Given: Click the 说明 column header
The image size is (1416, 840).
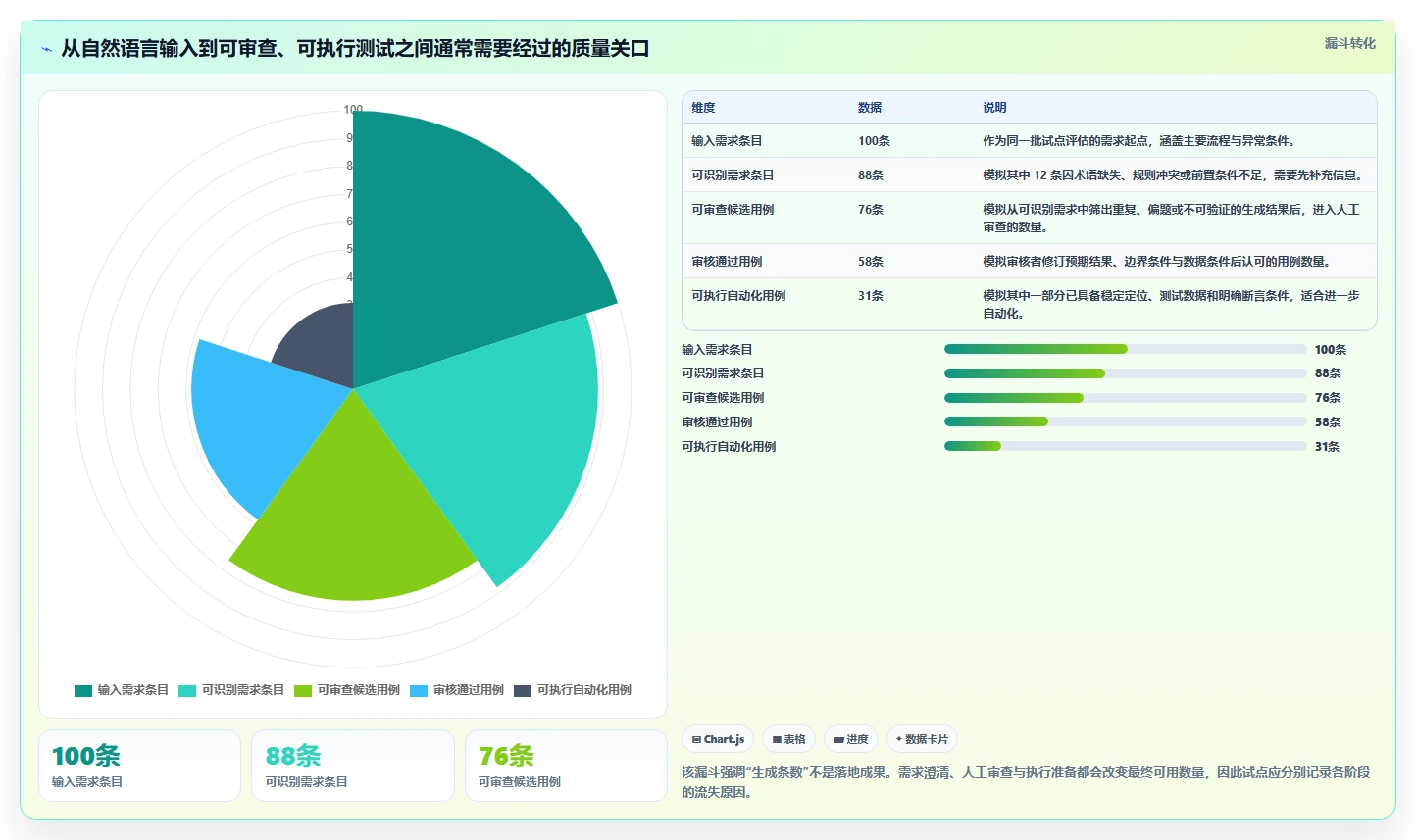Looking at the screenshot, I should coord(994,108).
